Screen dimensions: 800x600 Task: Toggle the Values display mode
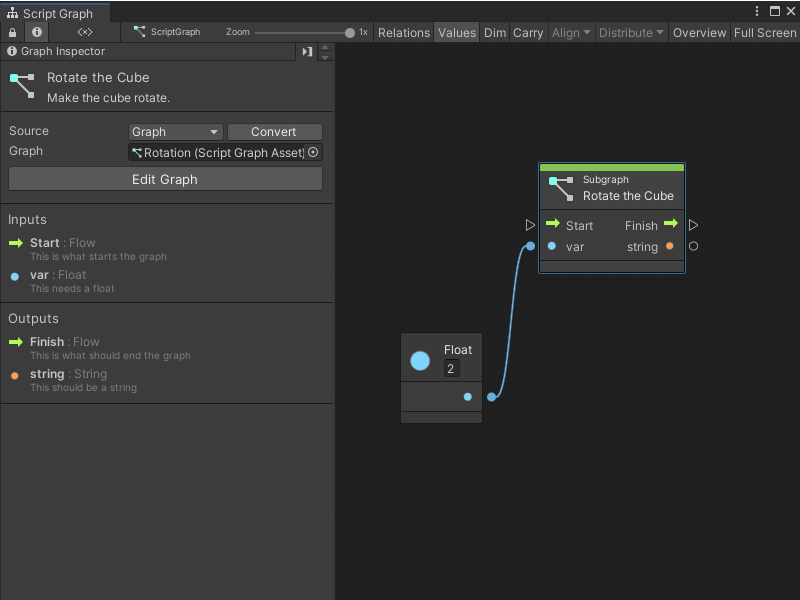coord(457,32)
